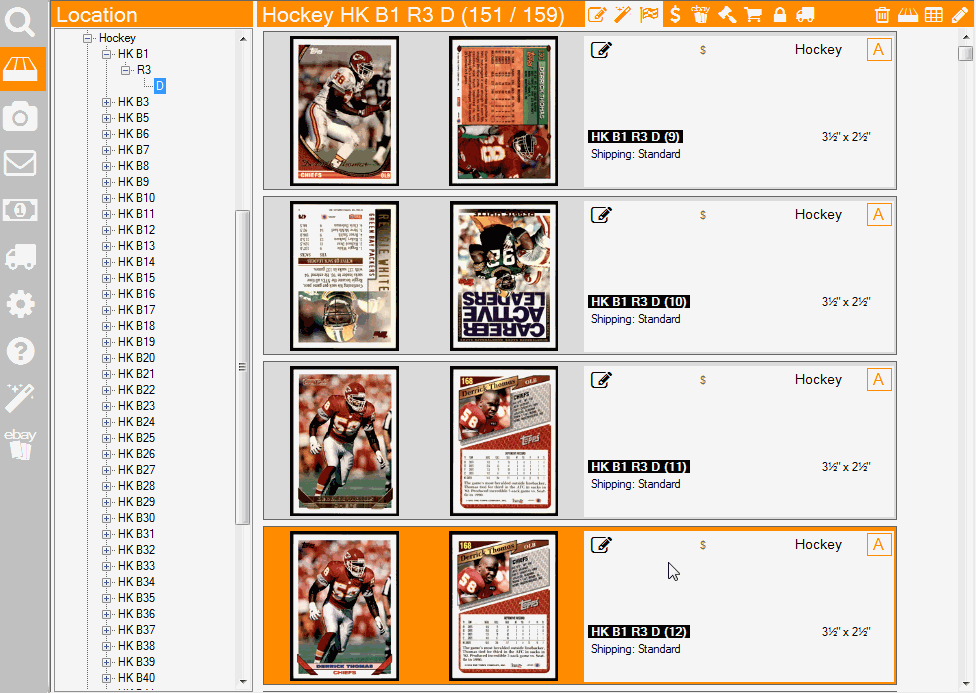The height and width of the screenshot is (693, 976).
Task: Click the dollar sign icon in the header toolbar
Action: (x=675, y=14)
